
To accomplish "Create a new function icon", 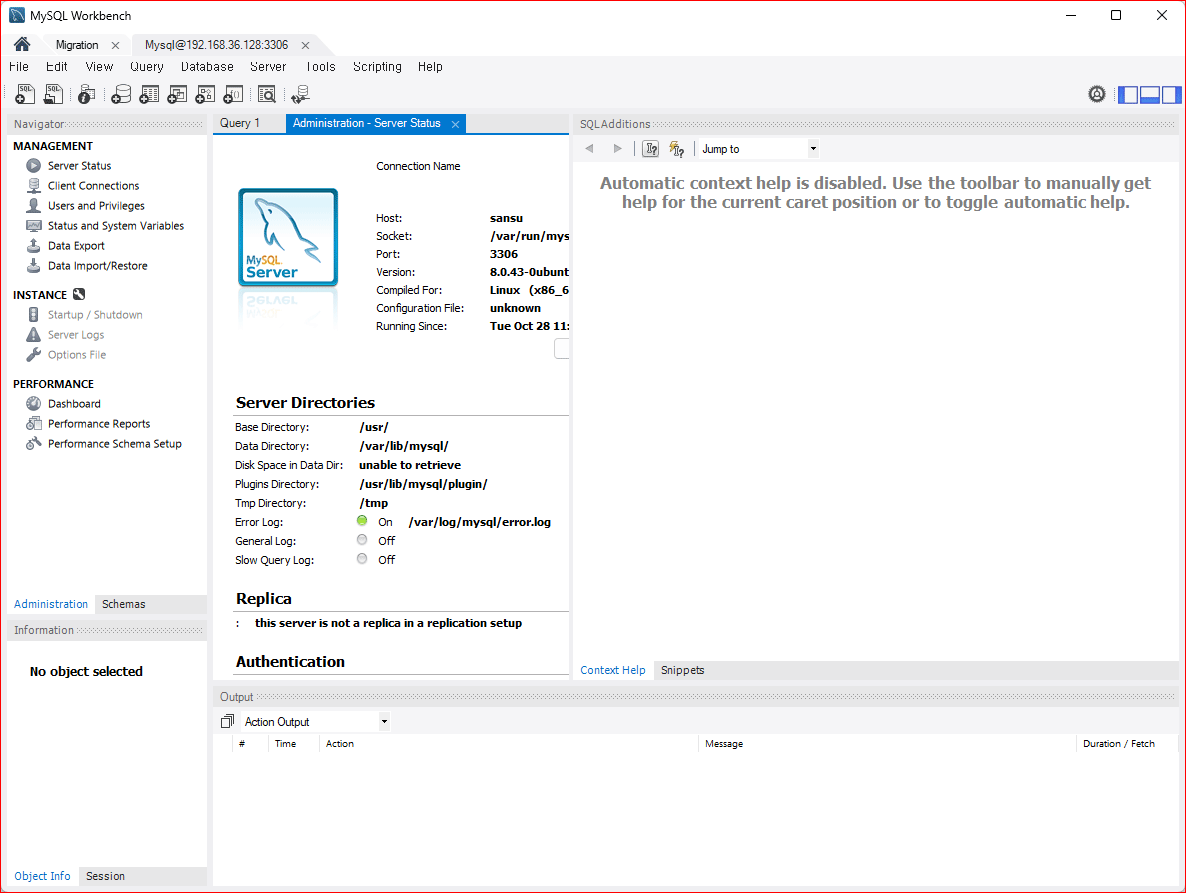I will (x=233, y=94).
